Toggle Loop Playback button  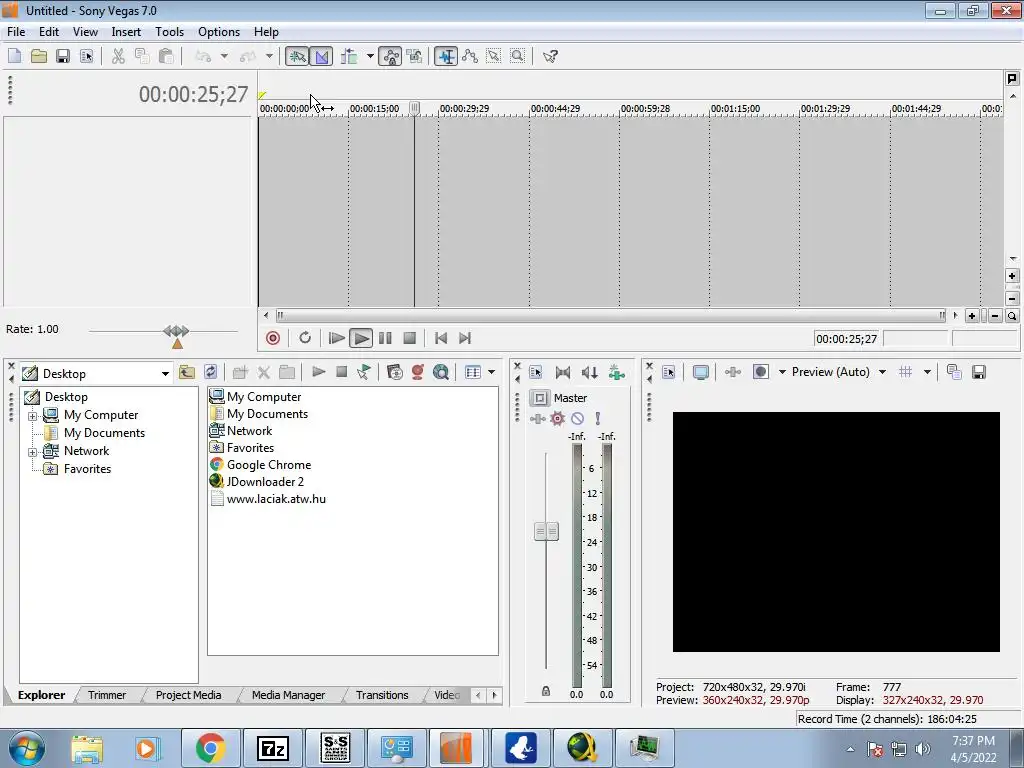[305, 338]
